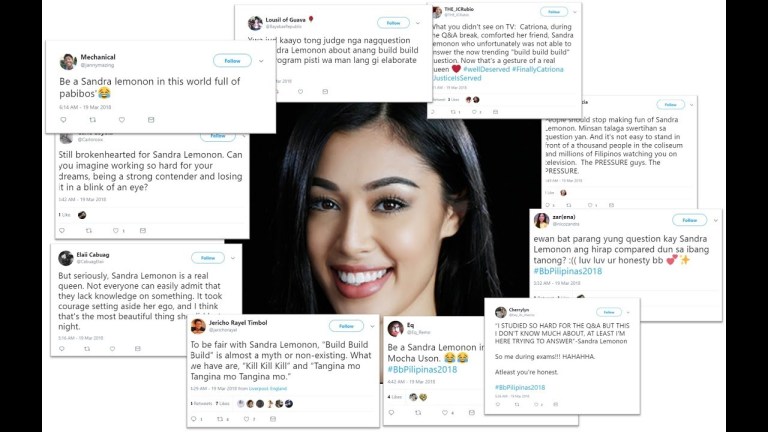
Task: Like the Jericho Rayel Timbol tweet
Action: pos(247,419)
